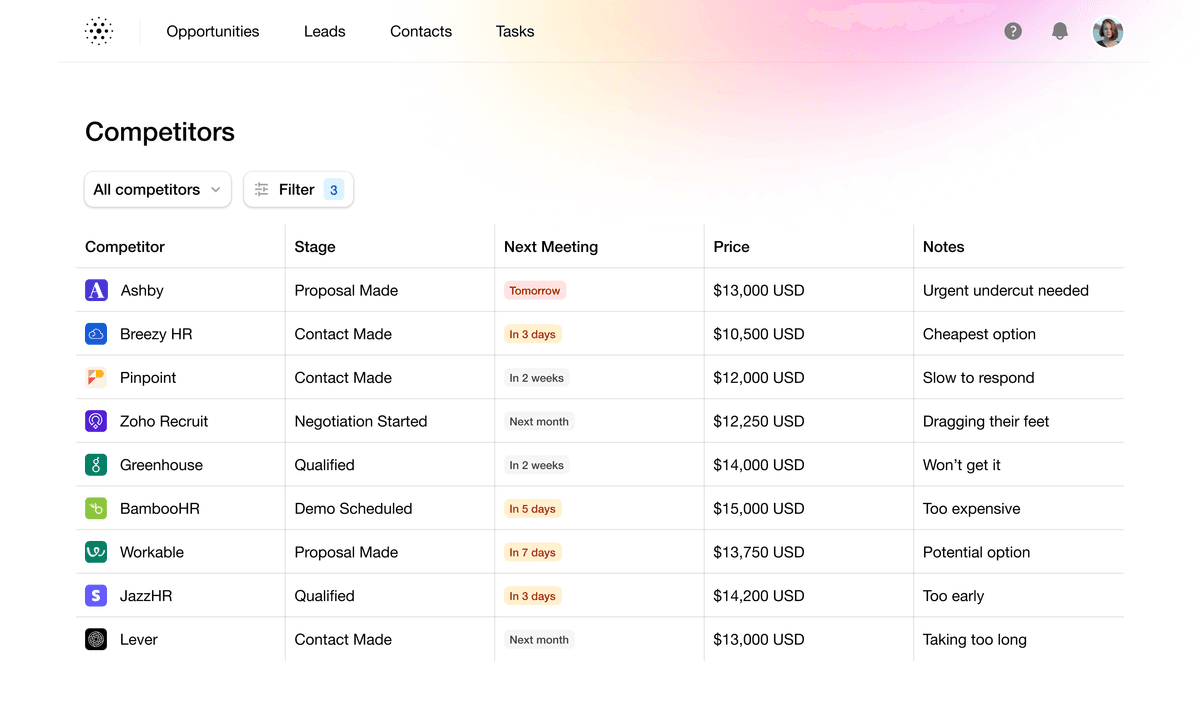Click the $10,500 USD price
Viewport: 1200px width, 709px height.
[759, 334]
